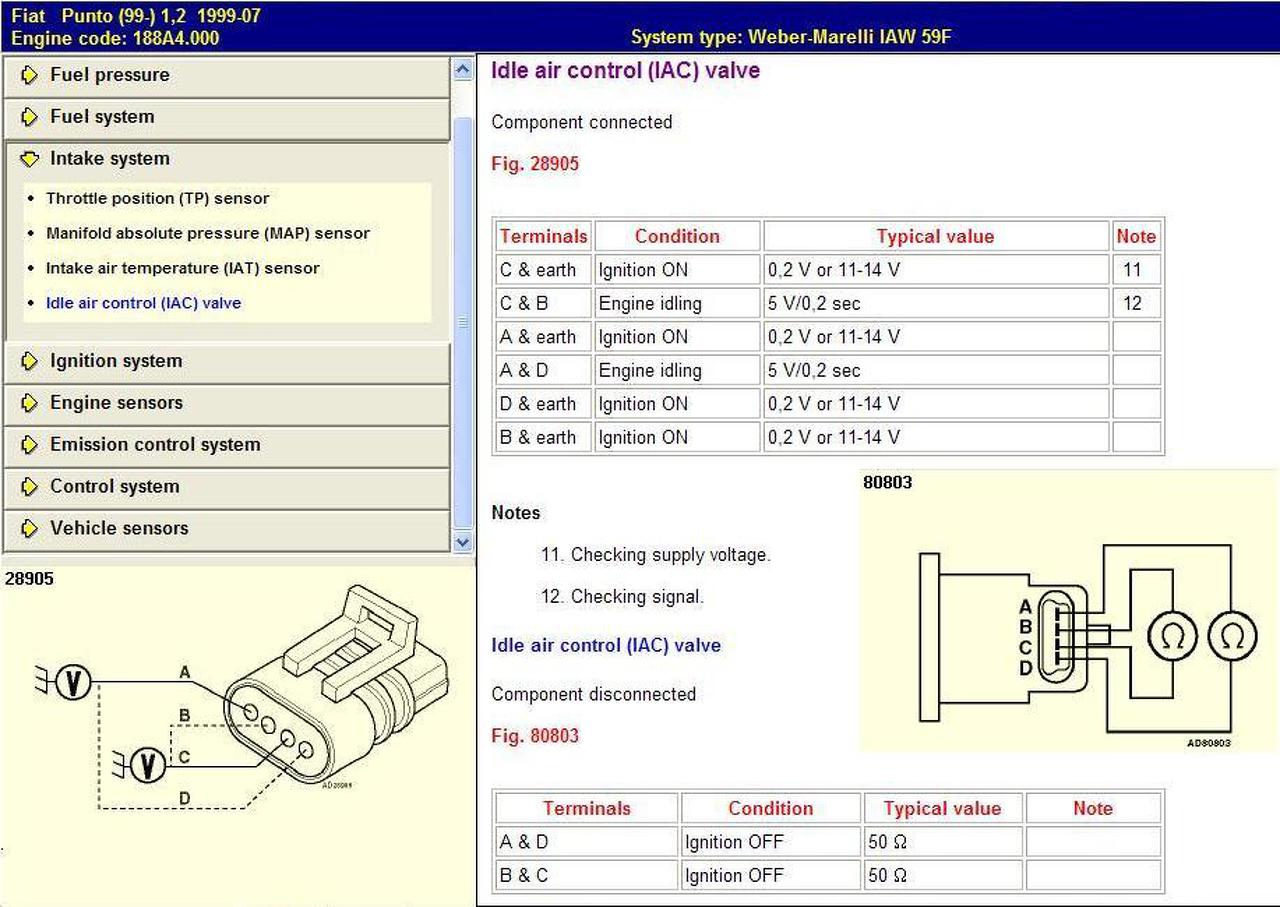Select the Intake system menu header
1280x907 pixels.
(x=227, y=159)
